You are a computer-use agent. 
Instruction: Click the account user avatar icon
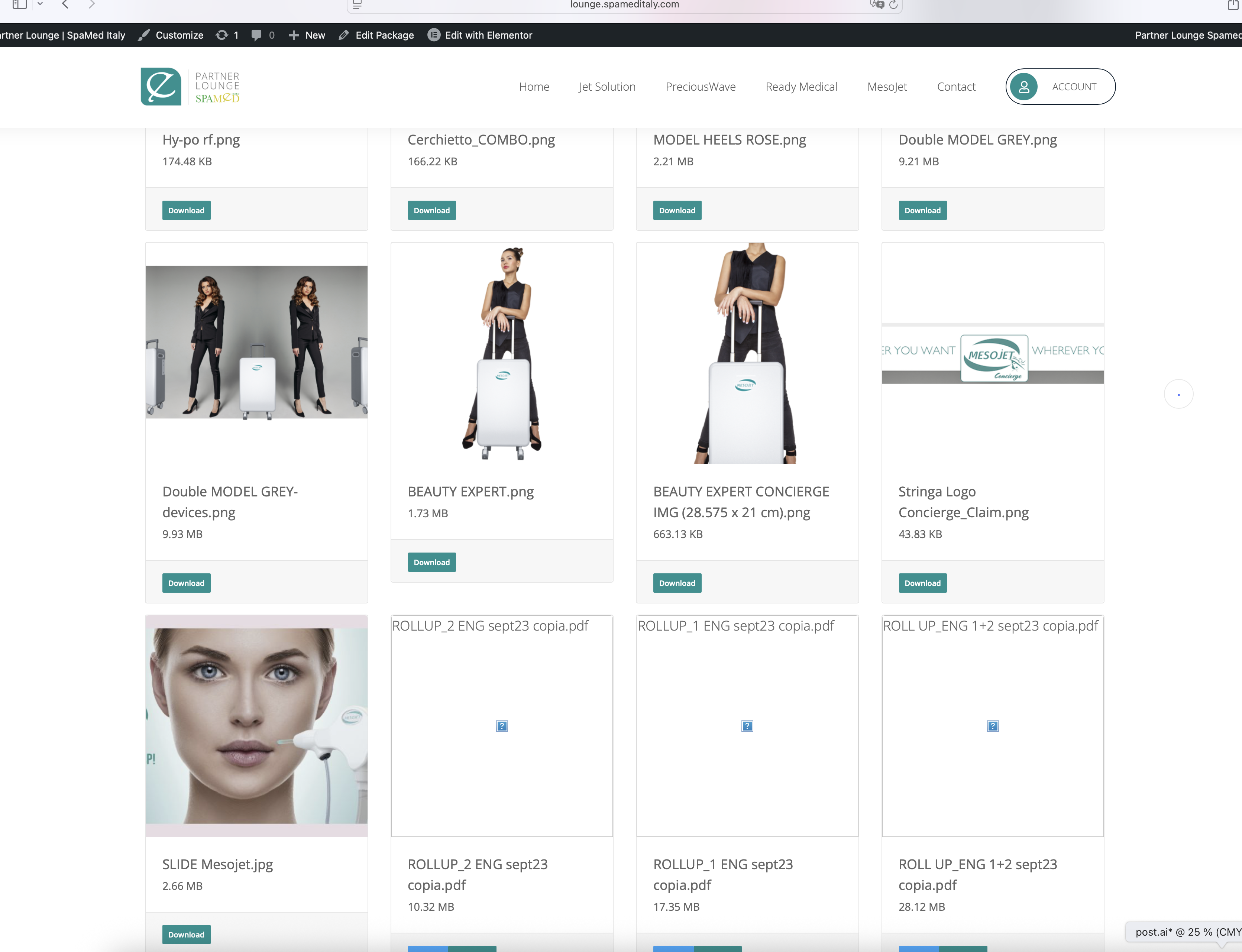pyautogui.click(x=1024, y=87)
